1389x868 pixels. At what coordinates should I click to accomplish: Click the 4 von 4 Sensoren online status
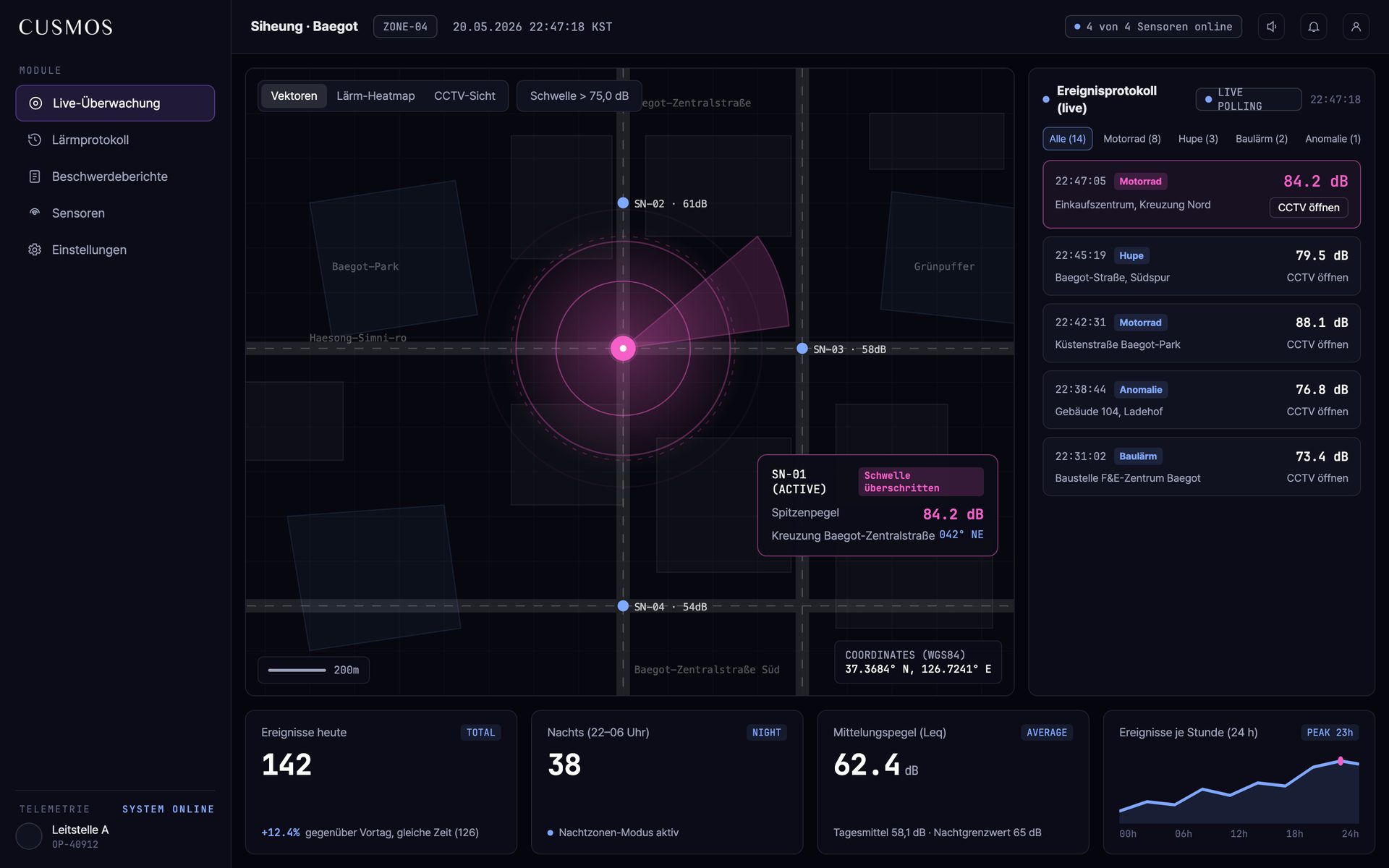1153,27
